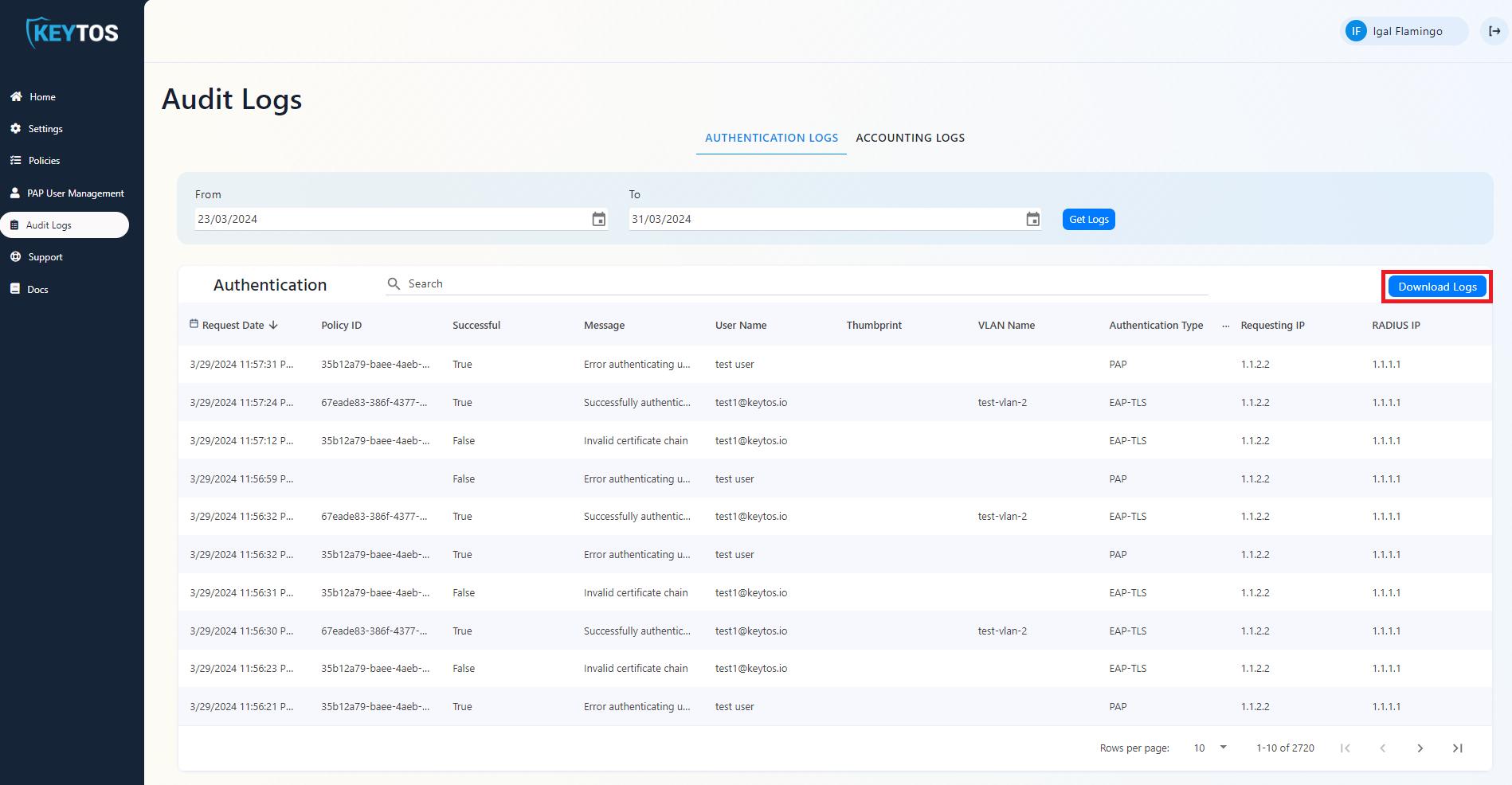Sort by the VLAN Name column header

point(1006,325)
